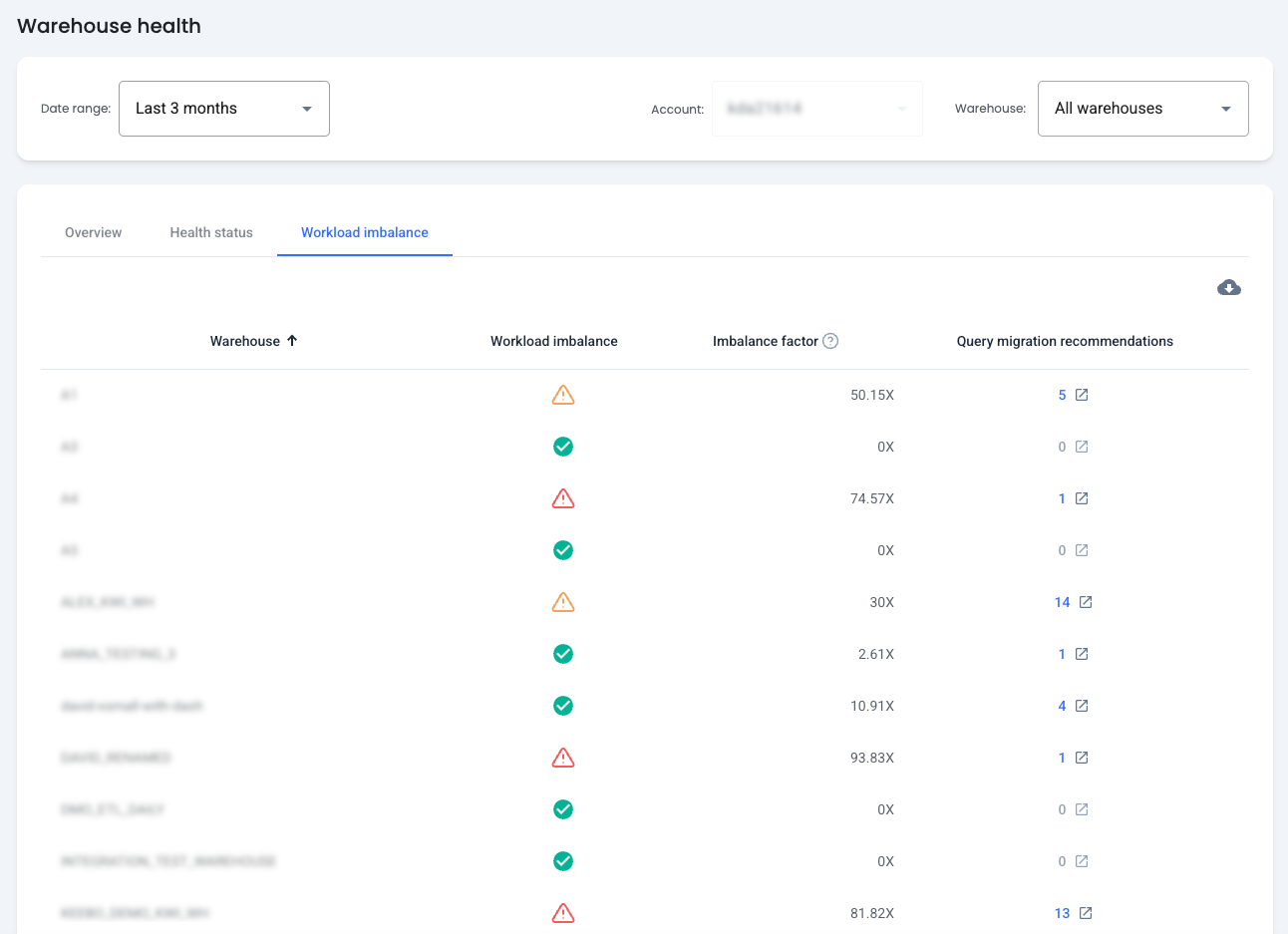The image size is (1288, 934).
Task: Open the 14 recommendations link
Action: click(1062, 602)
